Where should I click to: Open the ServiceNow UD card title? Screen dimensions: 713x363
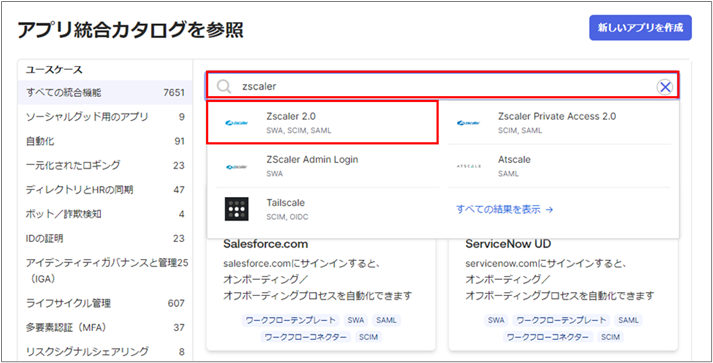point(508,244)
